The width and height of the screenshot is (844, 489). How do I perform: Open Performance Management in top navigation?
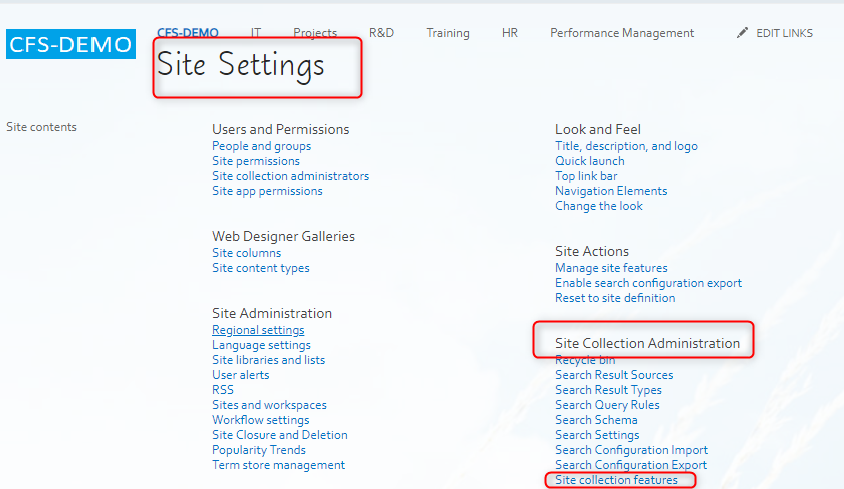point(622,33)
